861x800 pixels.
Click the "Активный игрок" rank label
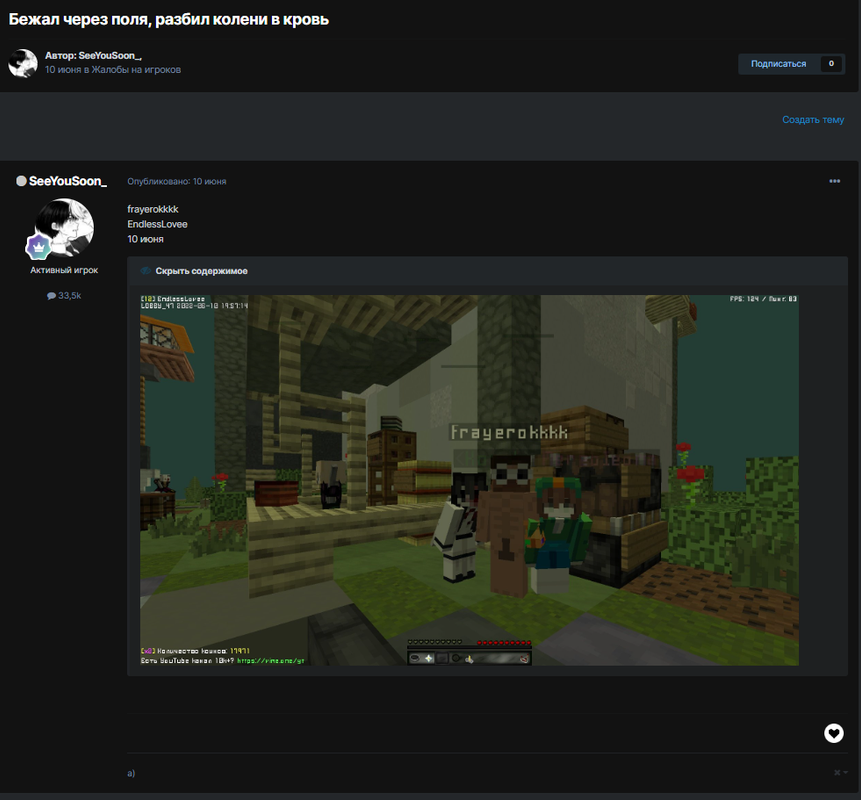click(64, 270)
